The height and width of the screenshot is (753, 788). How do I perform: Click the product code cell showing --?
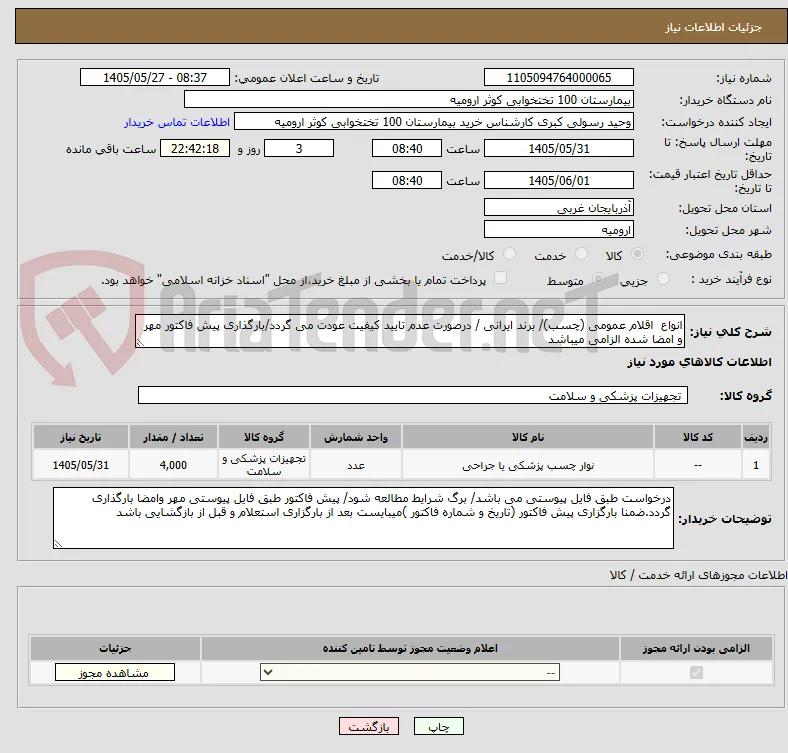[698, 465]
